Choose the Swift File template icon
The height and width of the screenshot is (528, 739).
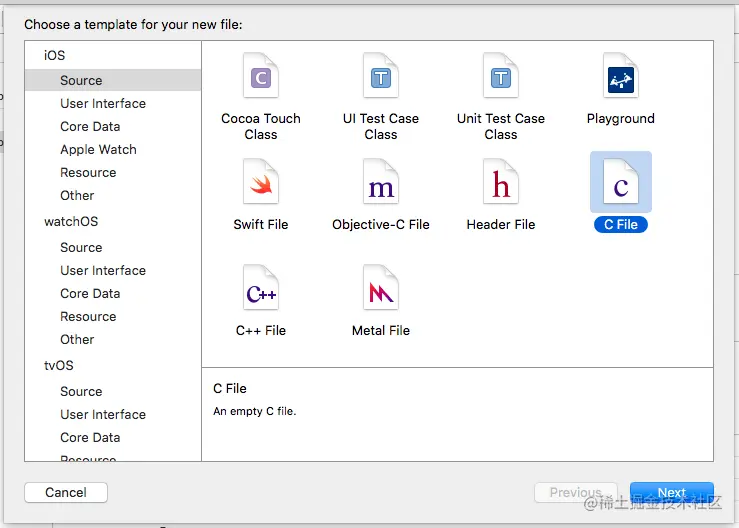pos(261,183)
